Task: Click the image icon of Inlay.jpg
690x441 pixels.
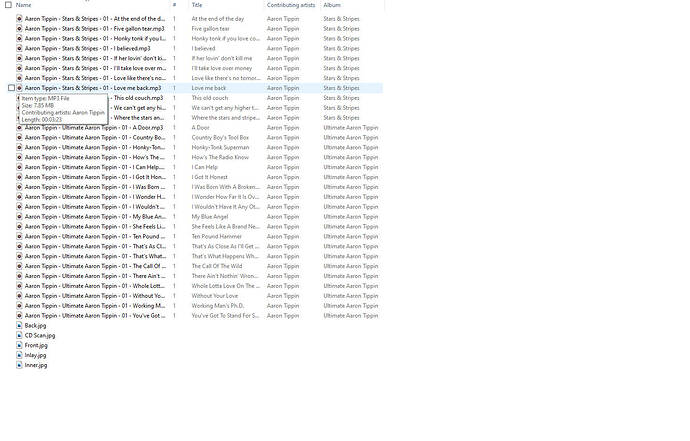Action: pos(19,355)
